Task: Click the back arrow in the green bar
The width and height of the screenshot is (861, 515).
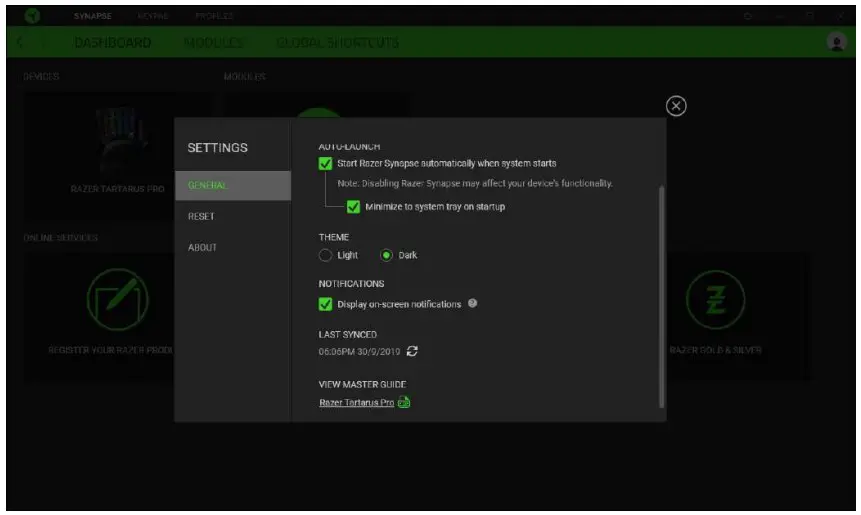Action: pyautogui.click(x=20, y=42)
